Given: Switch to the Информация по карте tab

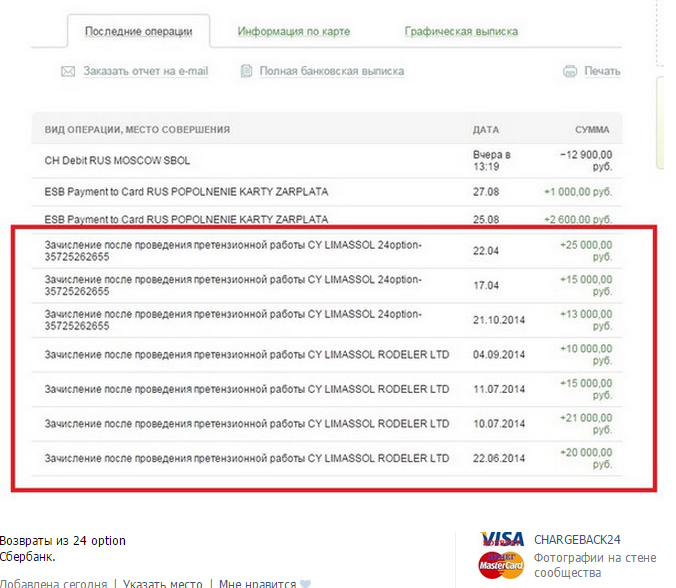Looking at the screenshot, I should 294,31.
